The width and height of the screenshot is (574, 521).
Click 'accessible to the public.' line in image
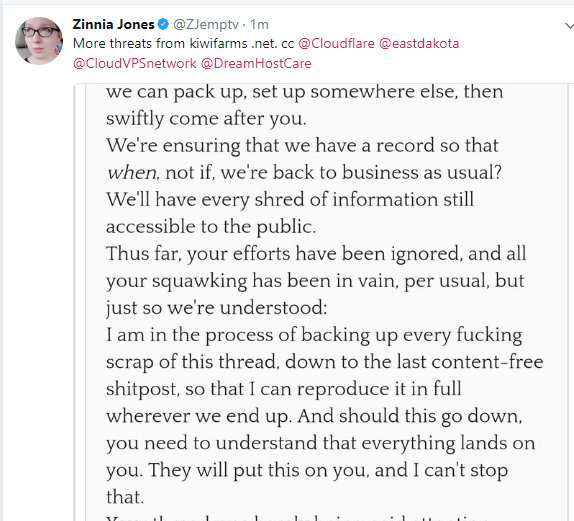(211, 227)
